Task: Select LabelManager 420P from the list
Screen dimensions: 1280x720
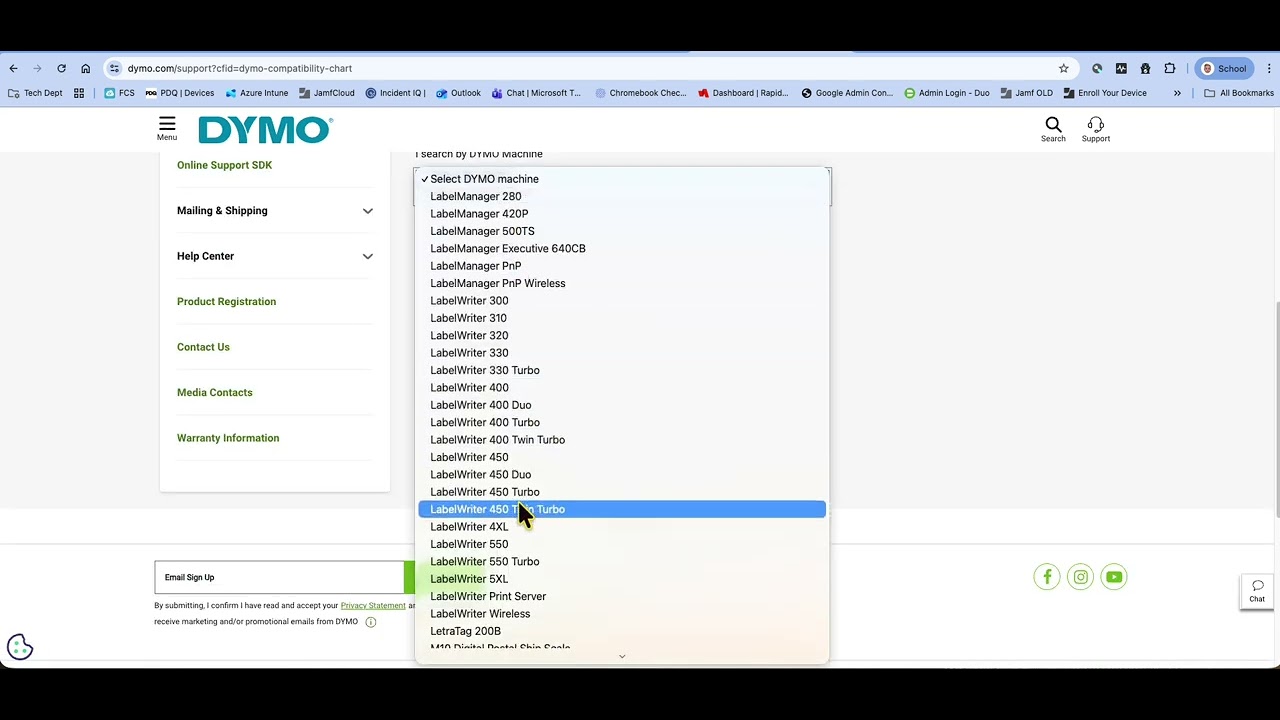Action: 622,214
